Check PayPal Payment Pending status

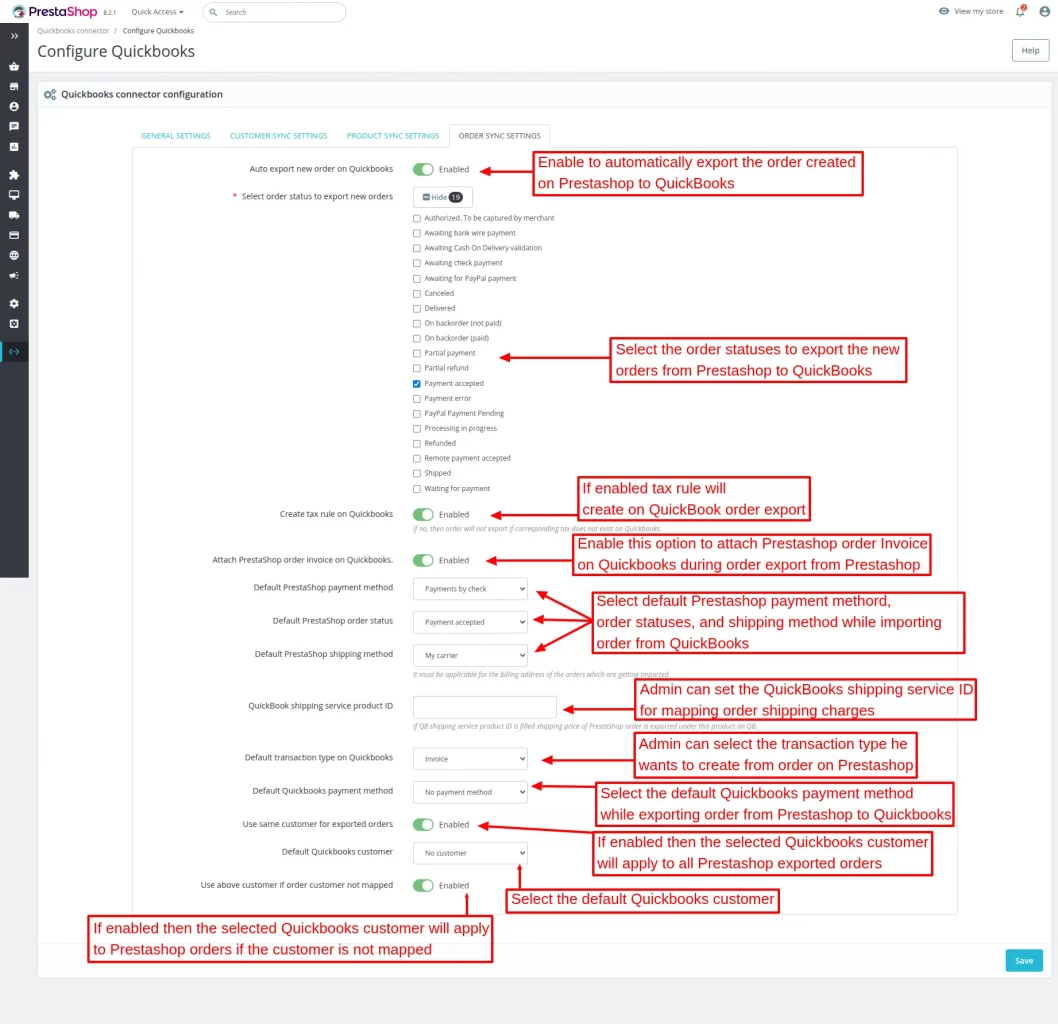click(416, 414)
